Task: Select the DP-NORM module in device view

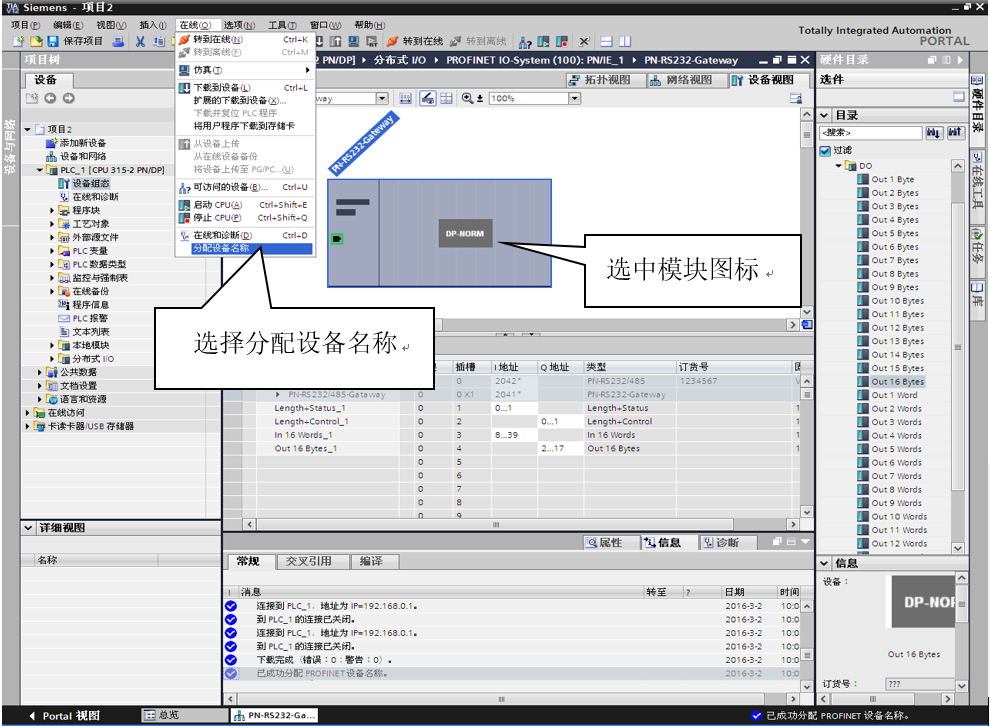Action: (465, 234)
